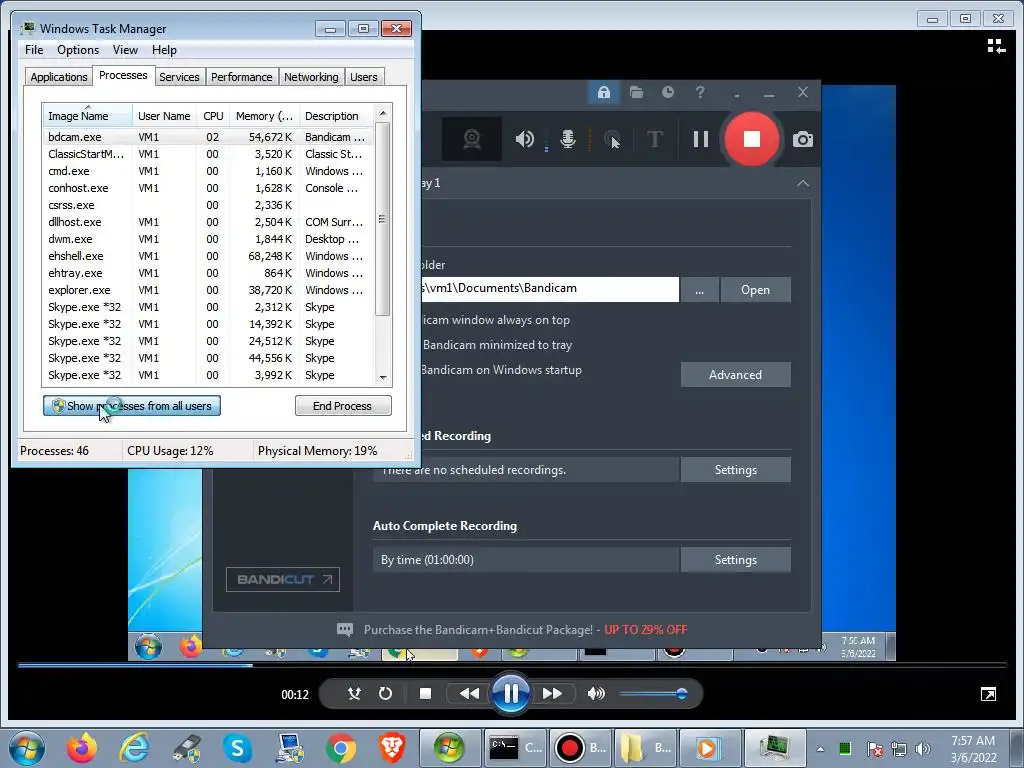Open the Windows Start menu
This screenshot has height=768, width=1024.
[27, 748]
